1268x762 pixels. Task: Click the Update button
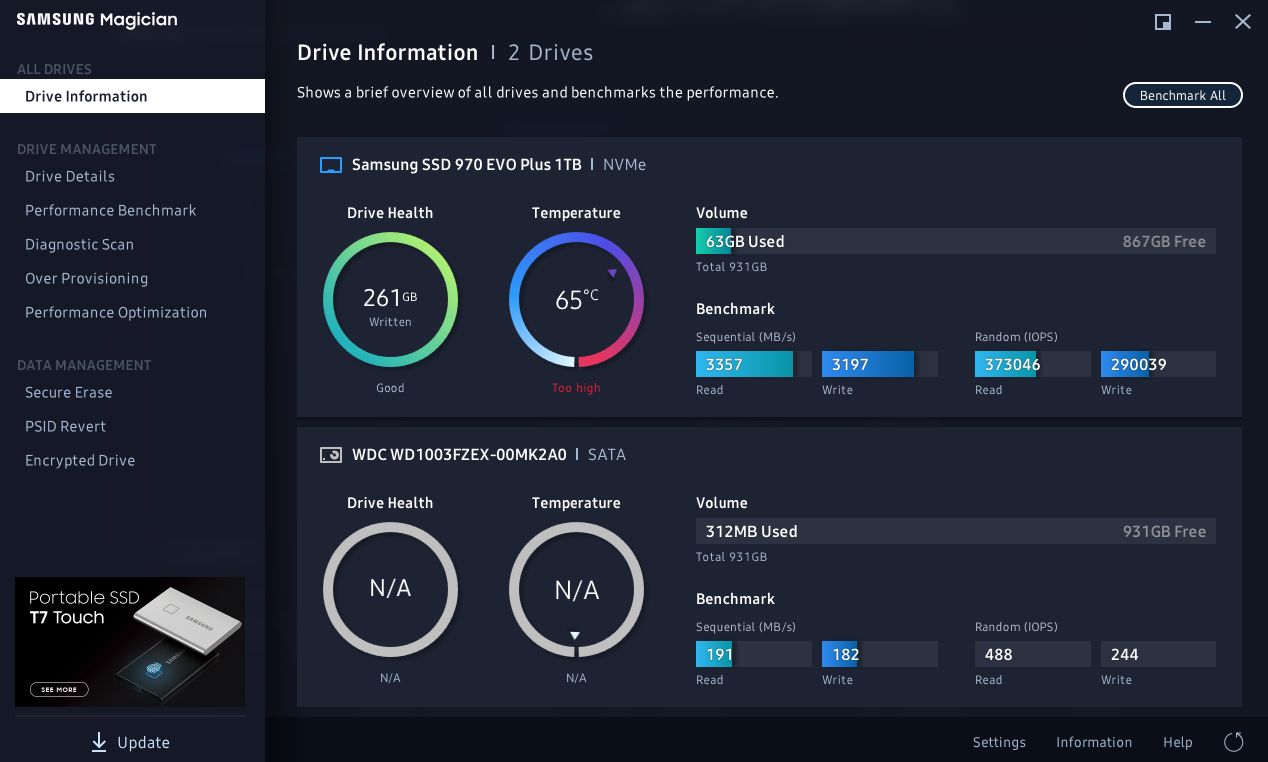[130, 742]
